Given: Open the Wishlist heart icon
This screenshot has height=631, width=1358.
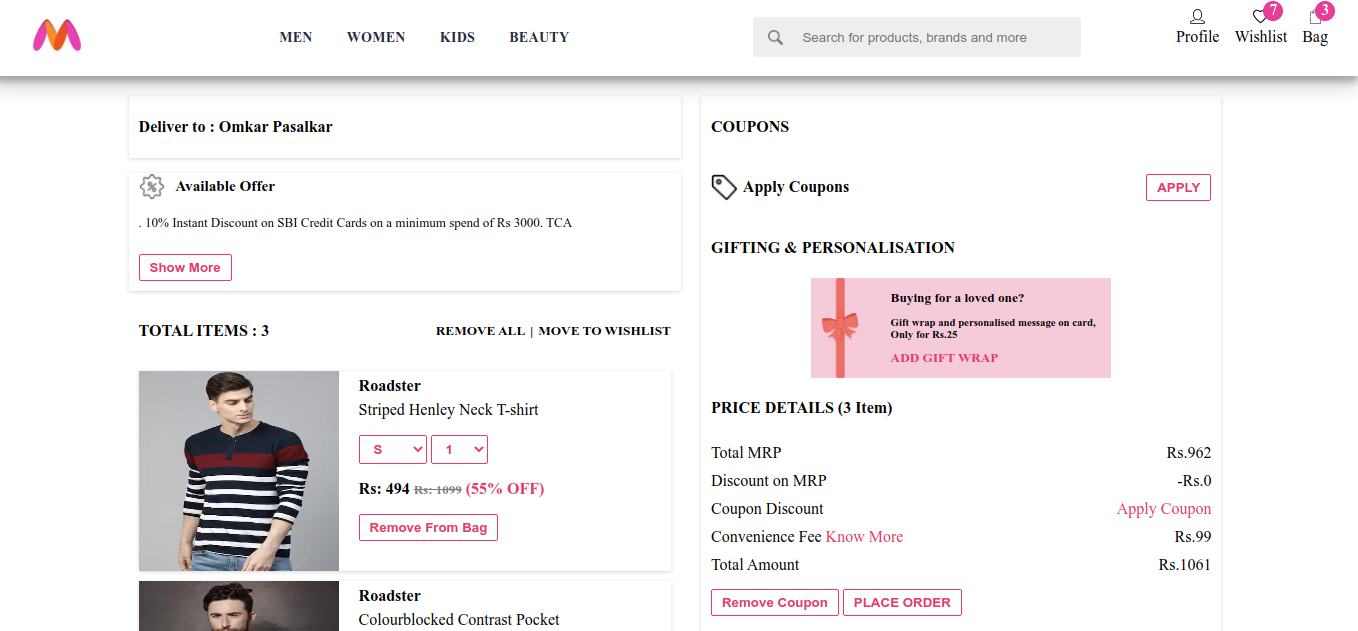Looking at the screenshot, I should 1260,17.
